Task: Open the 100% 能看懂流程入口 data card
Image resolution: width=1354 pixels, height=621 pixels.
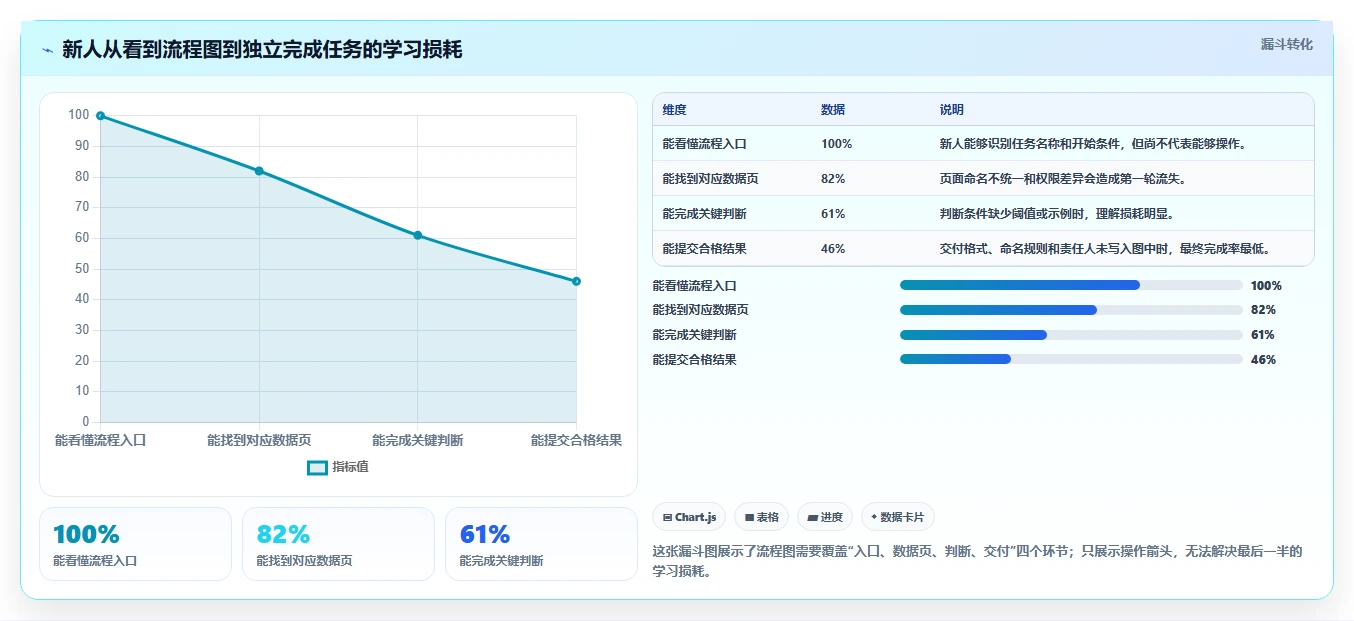Action: [x=135, y=544]
